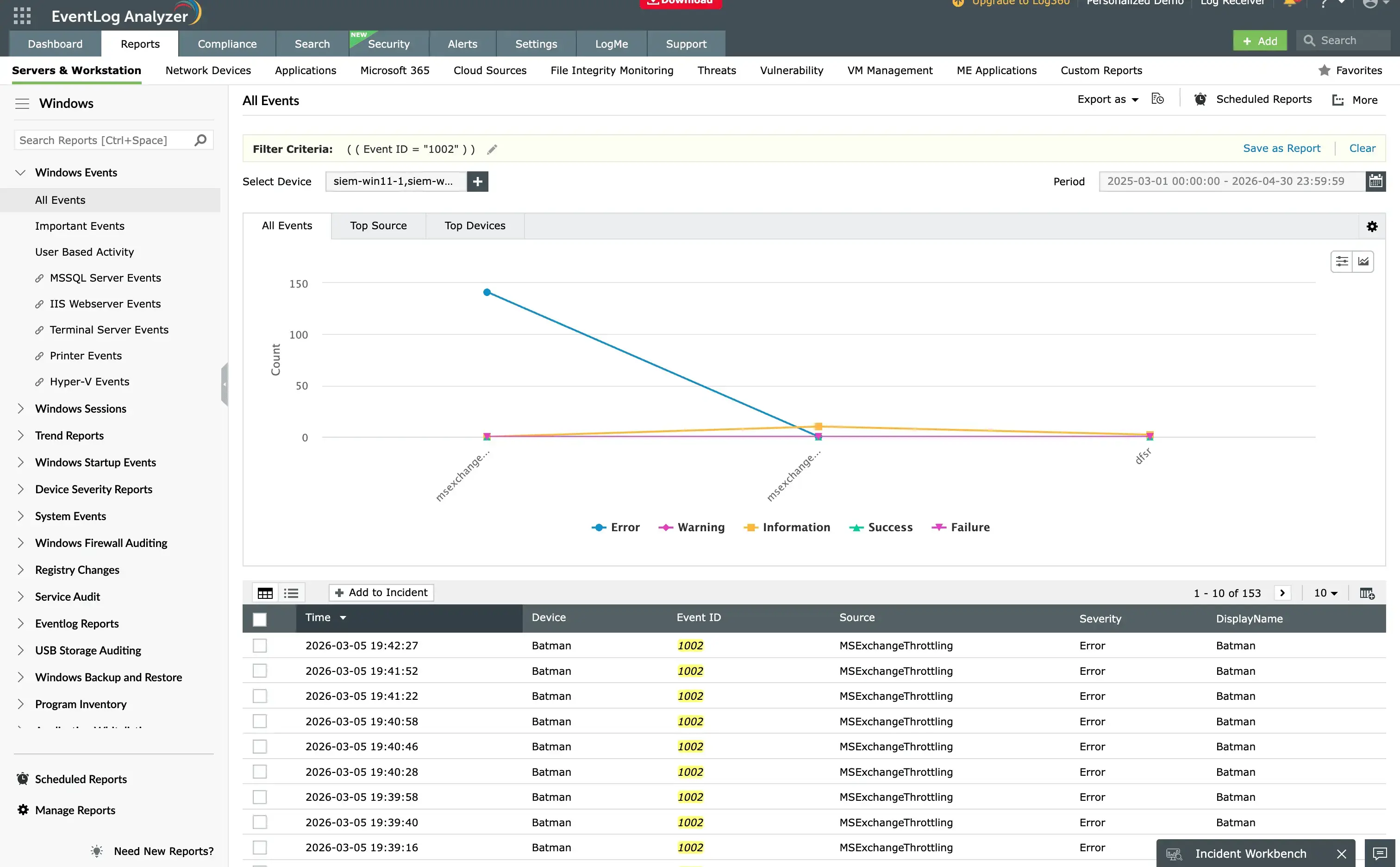Tick the select-all checkbox in table header
The height and width of the screenshot is (867, 1400).
[260, 619]
